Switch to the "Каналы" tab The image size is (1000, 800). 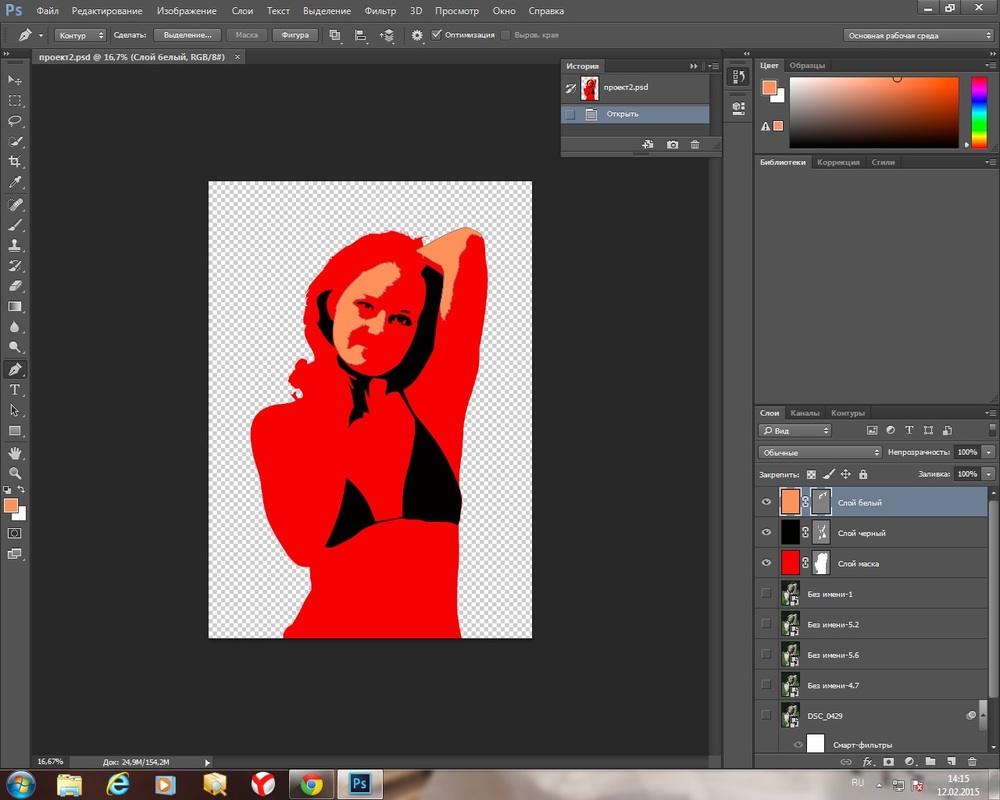point(804,413)
